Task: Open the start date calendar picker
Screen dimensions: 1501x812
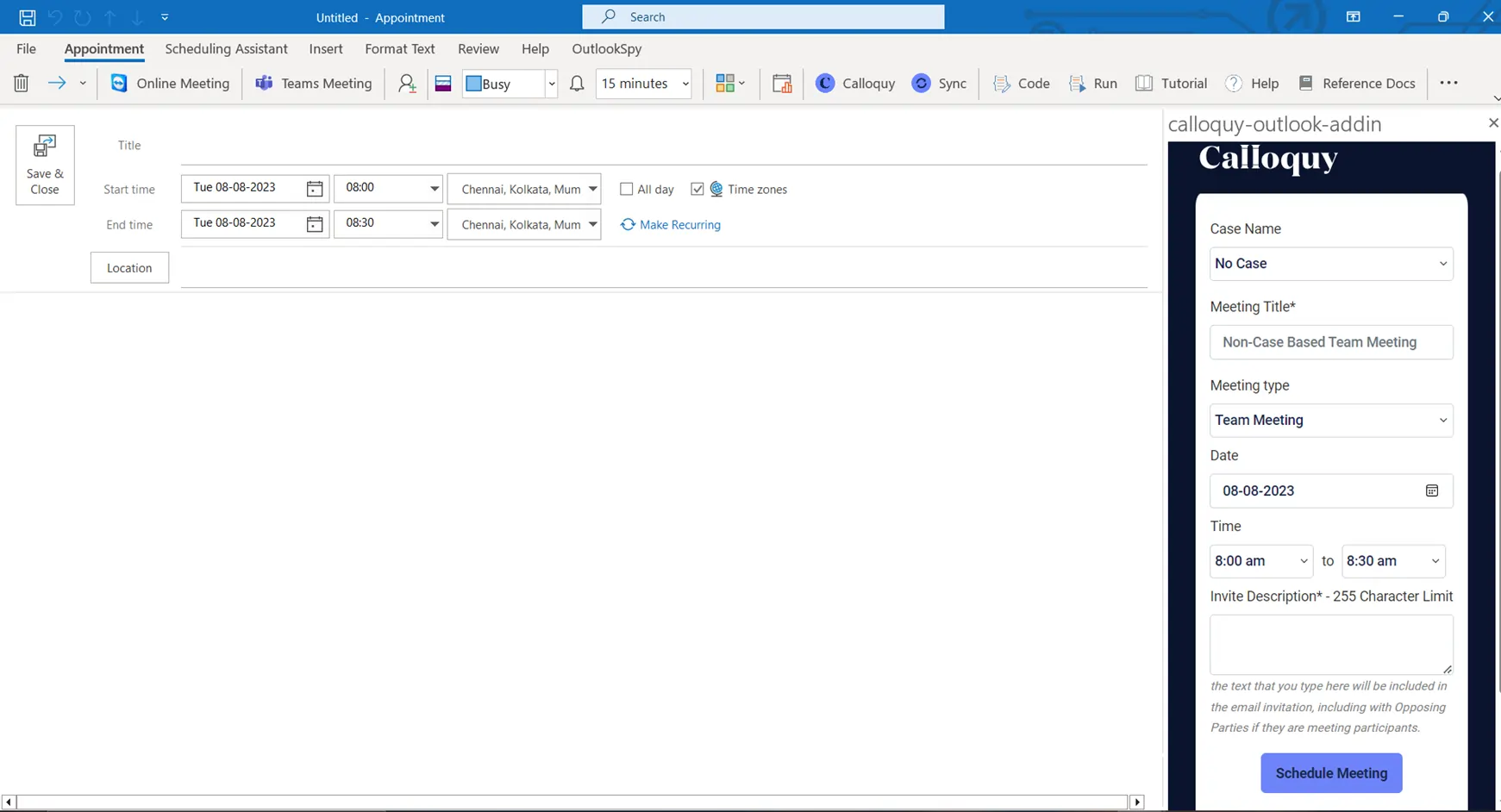Action: coord(315,189)
